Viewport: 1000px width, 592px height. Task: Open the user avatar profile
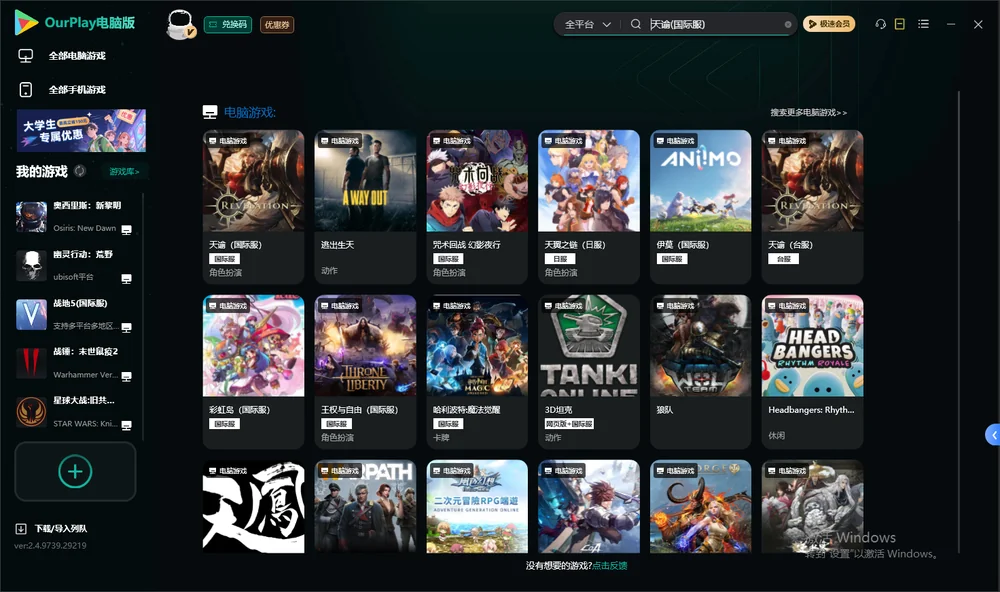click(180, 24)
